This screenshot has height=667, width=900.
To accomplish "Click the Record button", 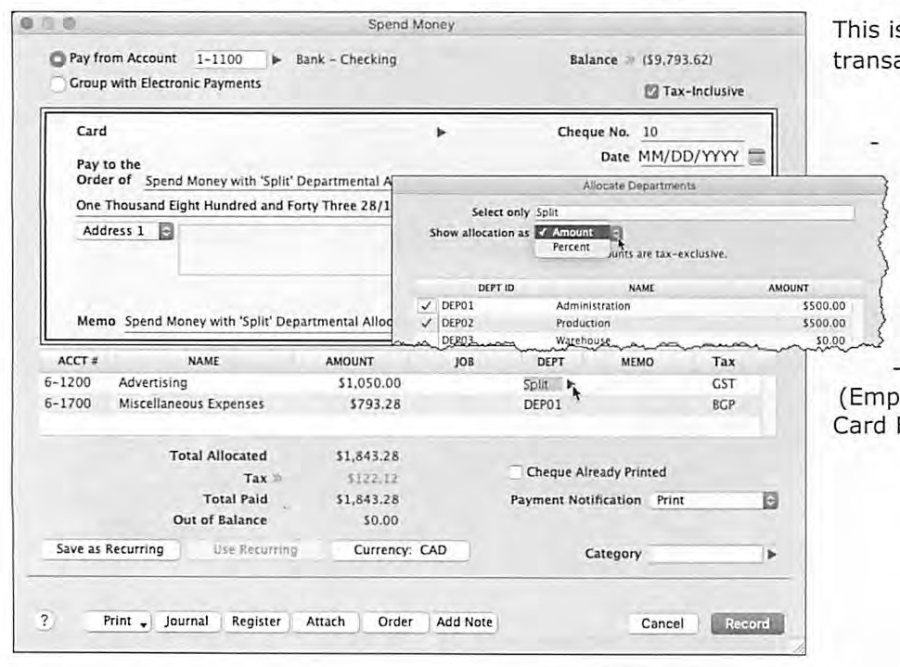I will pos(747,623).
